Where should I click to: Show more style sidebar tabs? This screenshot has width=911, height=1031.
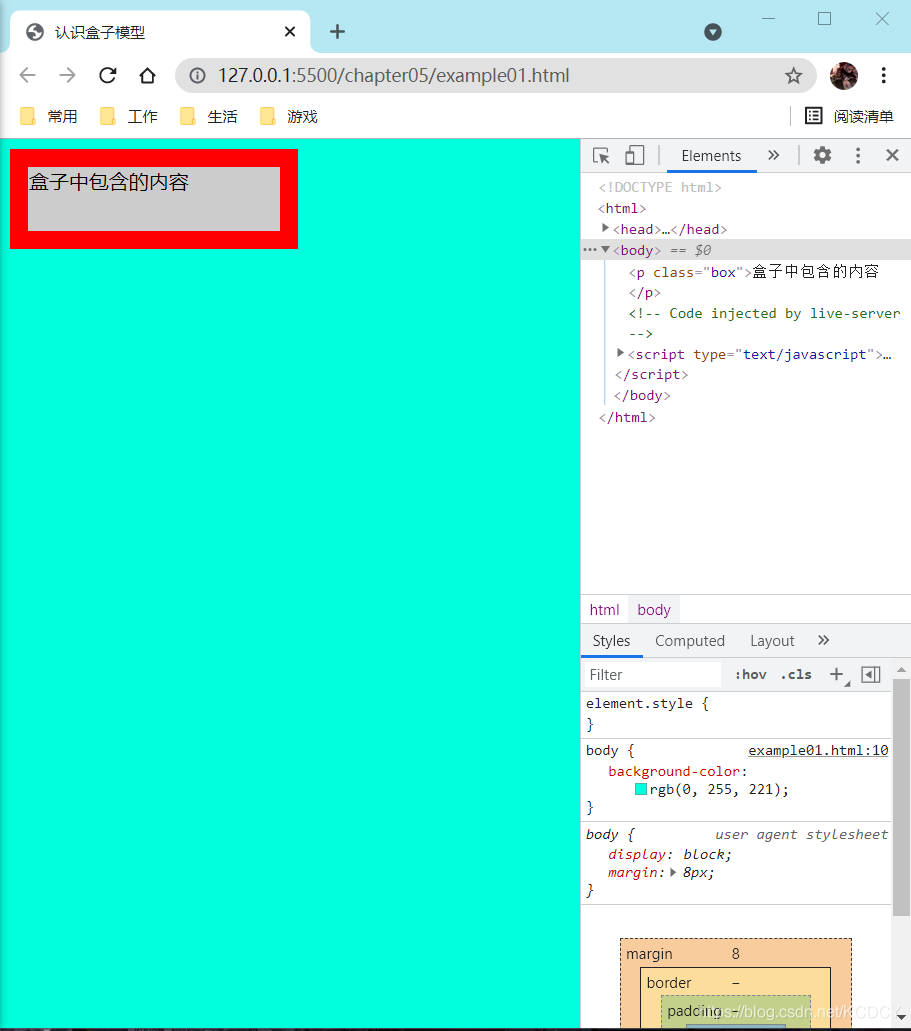pyautogui.click(x=824, y=640)
